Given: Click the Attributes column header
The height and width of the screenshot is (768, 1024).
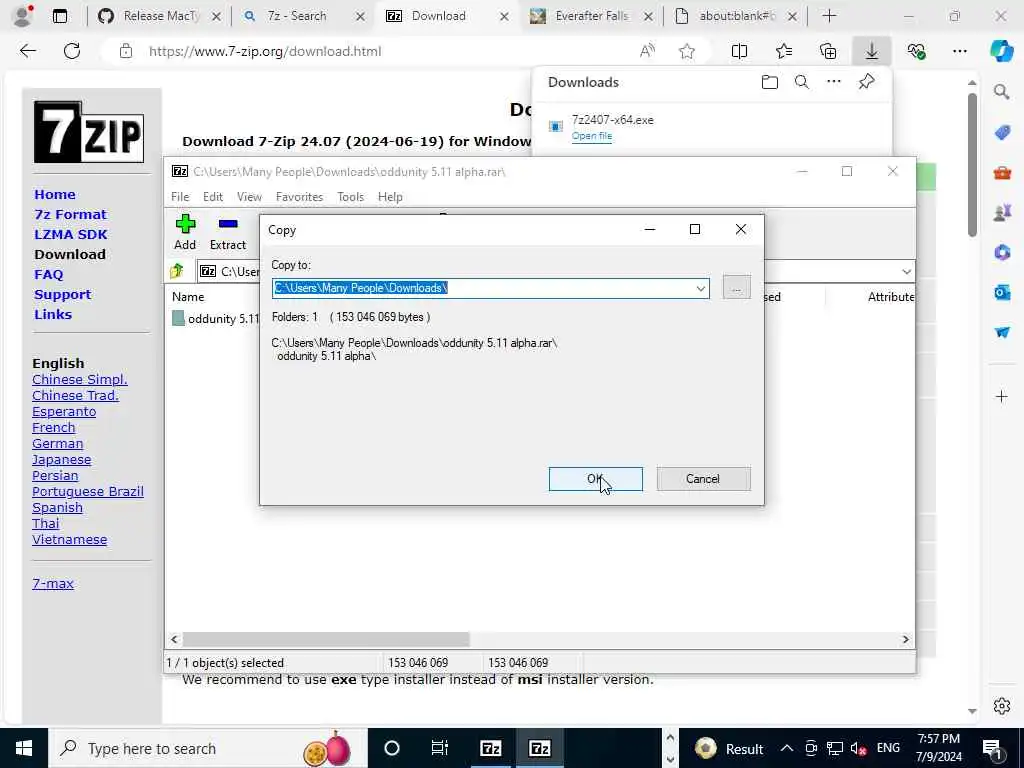Looking at the screenshot, I should (890, 296).
